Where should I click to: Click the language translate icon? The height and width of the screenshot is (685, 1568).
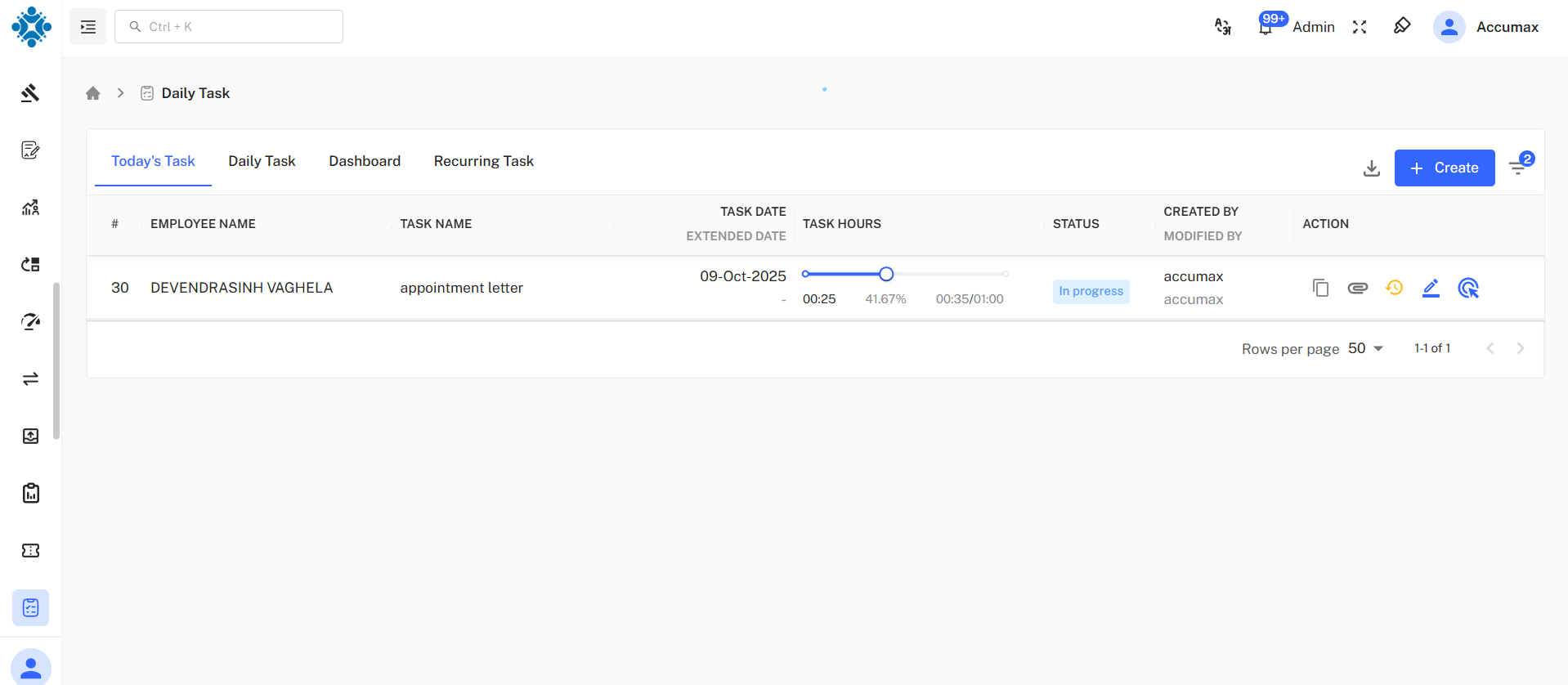pos(1223,27)
